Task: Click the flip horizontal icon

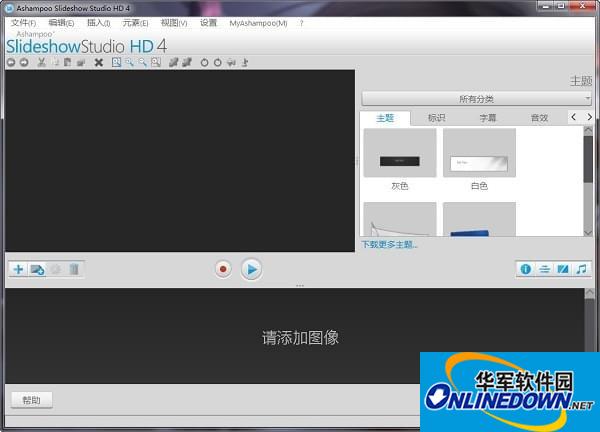Action: pyautogui.click(x=231, y=62)
